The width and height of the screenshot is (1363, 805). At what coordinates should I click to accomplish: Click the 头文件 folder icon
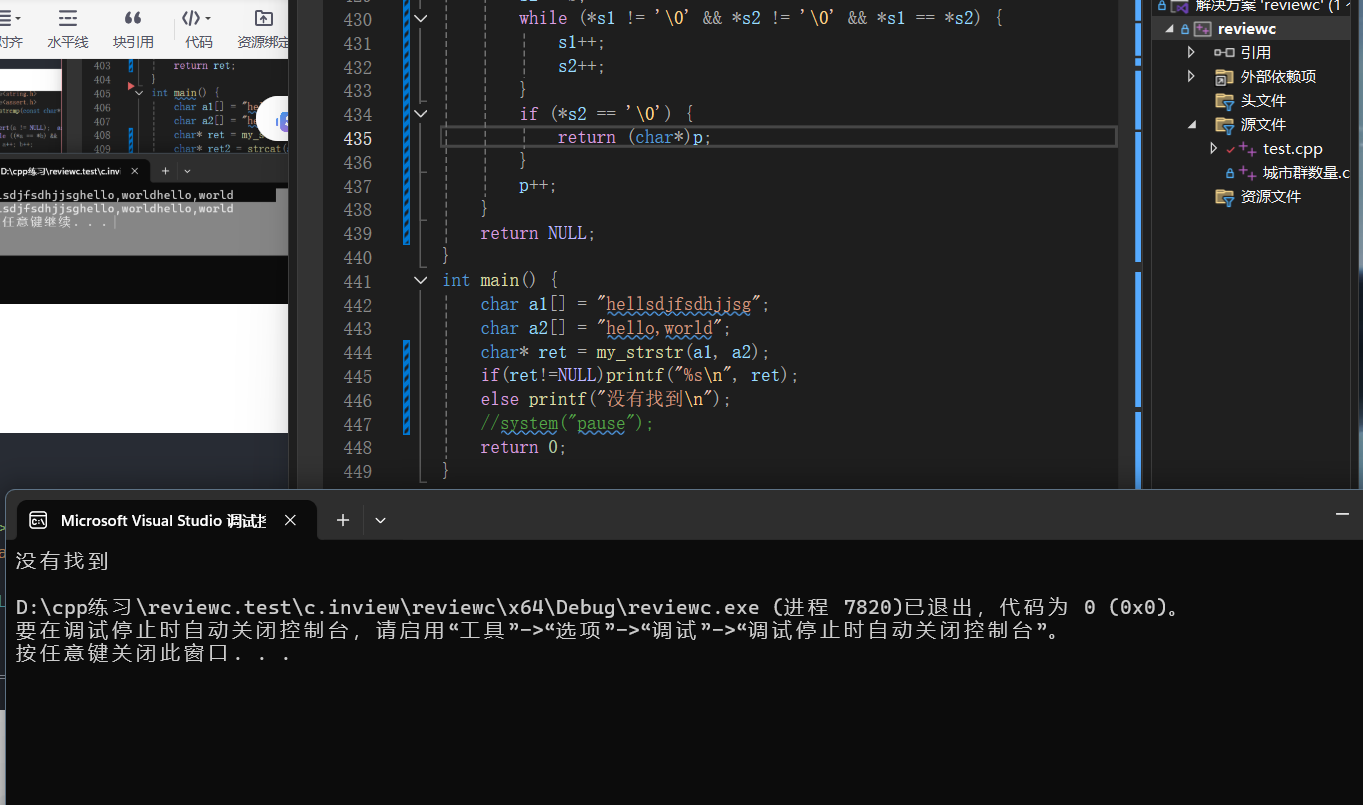coord(1224,101)
